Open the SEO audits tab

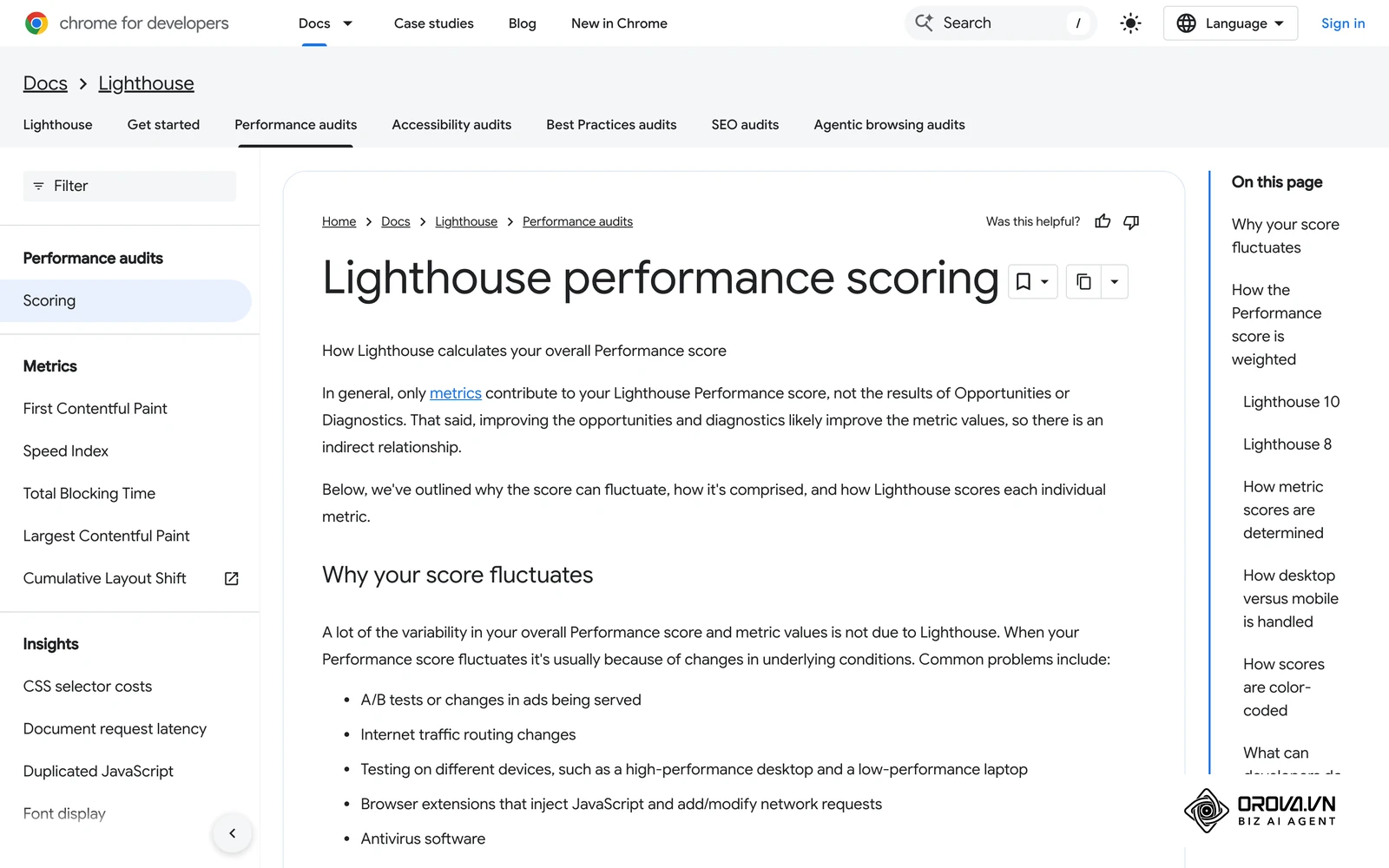click(745, 125)
